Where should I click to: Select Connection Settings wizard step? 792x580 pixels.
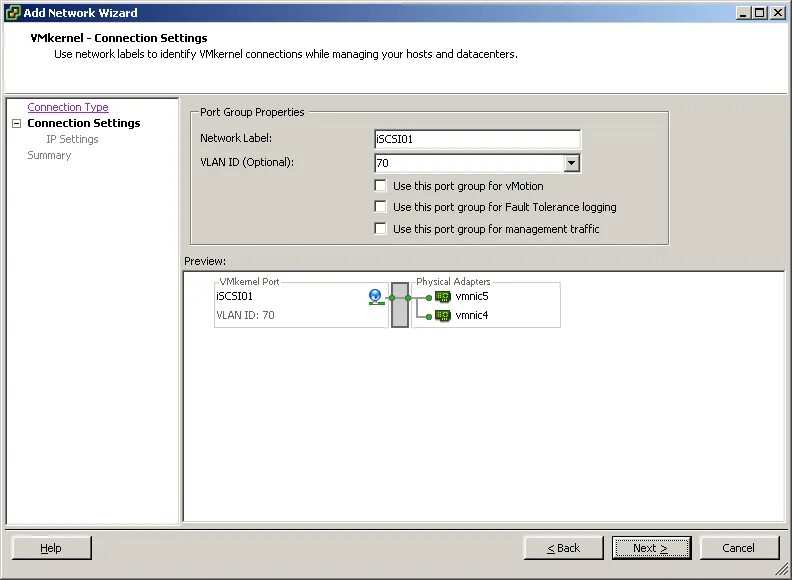[84, 123]
